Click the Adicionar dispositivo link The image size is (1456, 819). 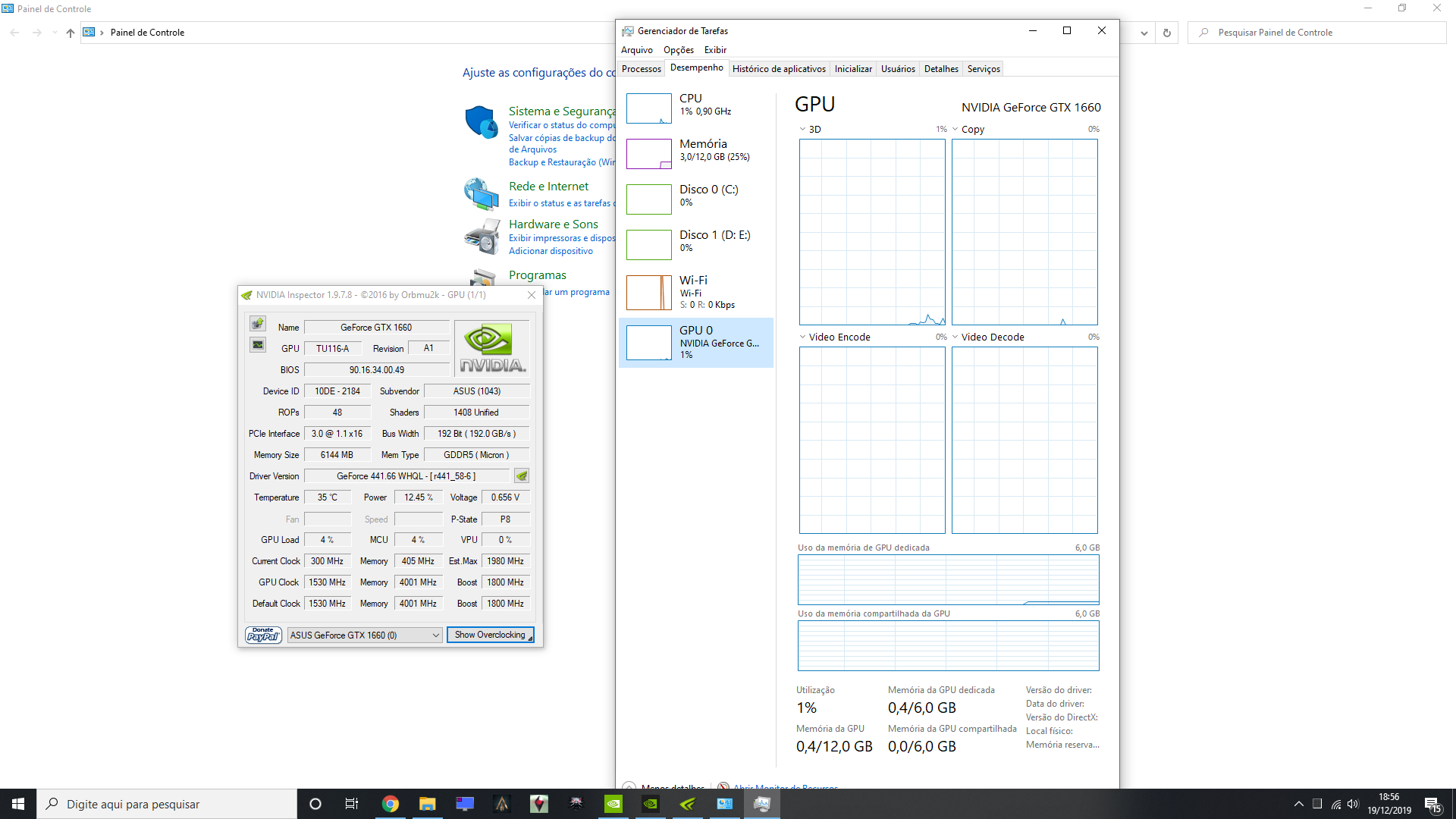tap(551, 251)
